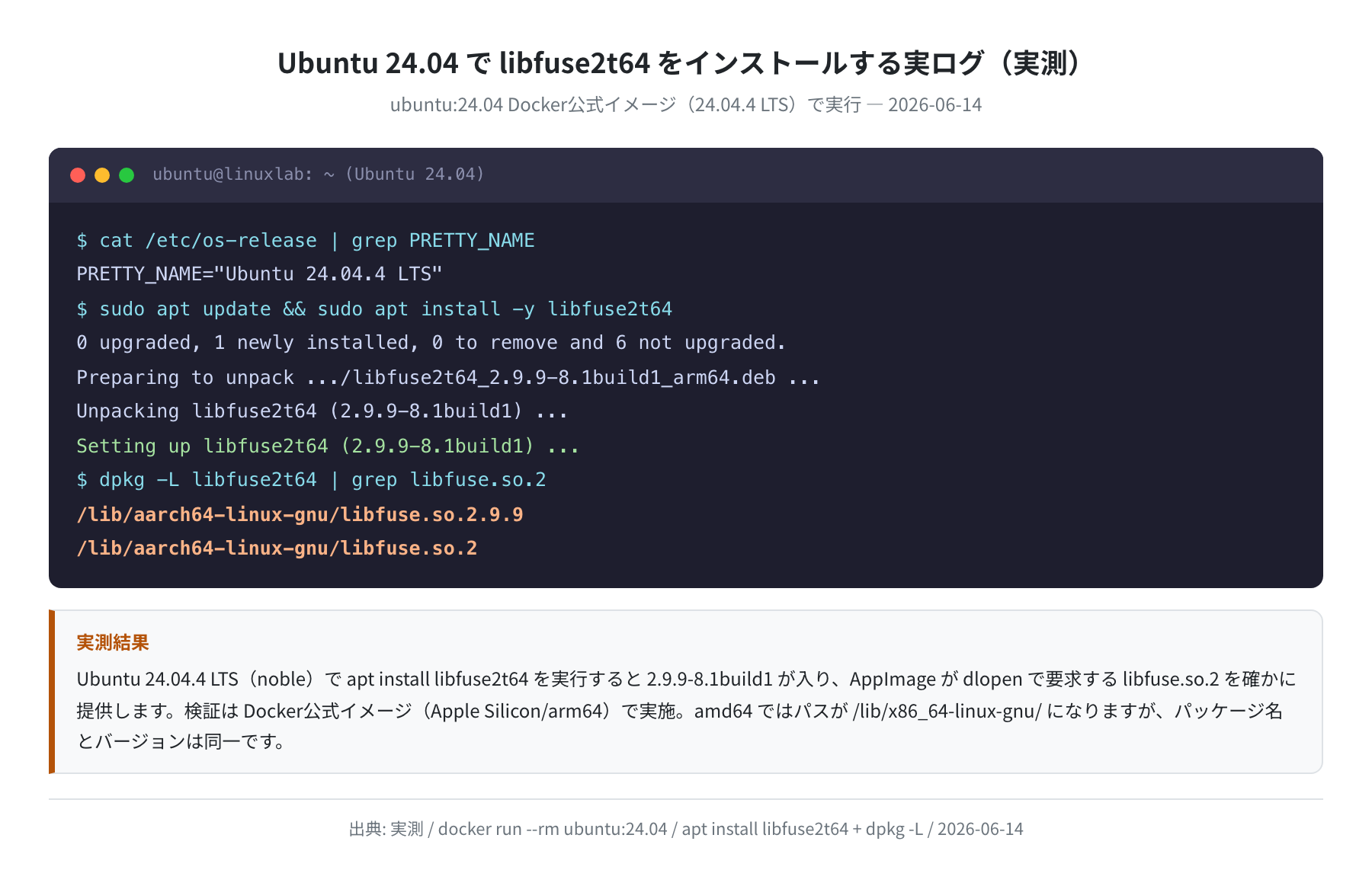Click the green maximize dot in terminal header
Viewport: 1372px width, 870px height.
pyautogui.click(x=127, y=175)
